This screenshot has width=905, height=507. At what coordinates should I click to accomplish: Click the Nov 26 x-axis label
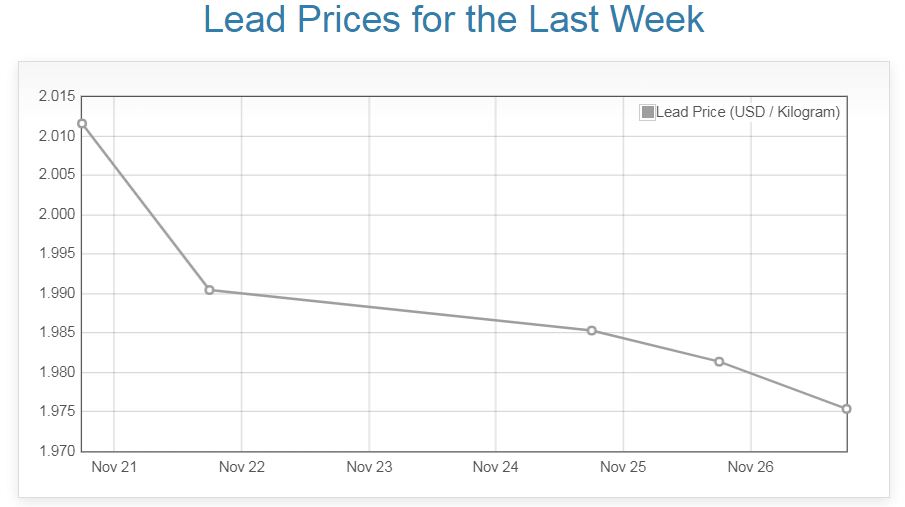(751, 467)
